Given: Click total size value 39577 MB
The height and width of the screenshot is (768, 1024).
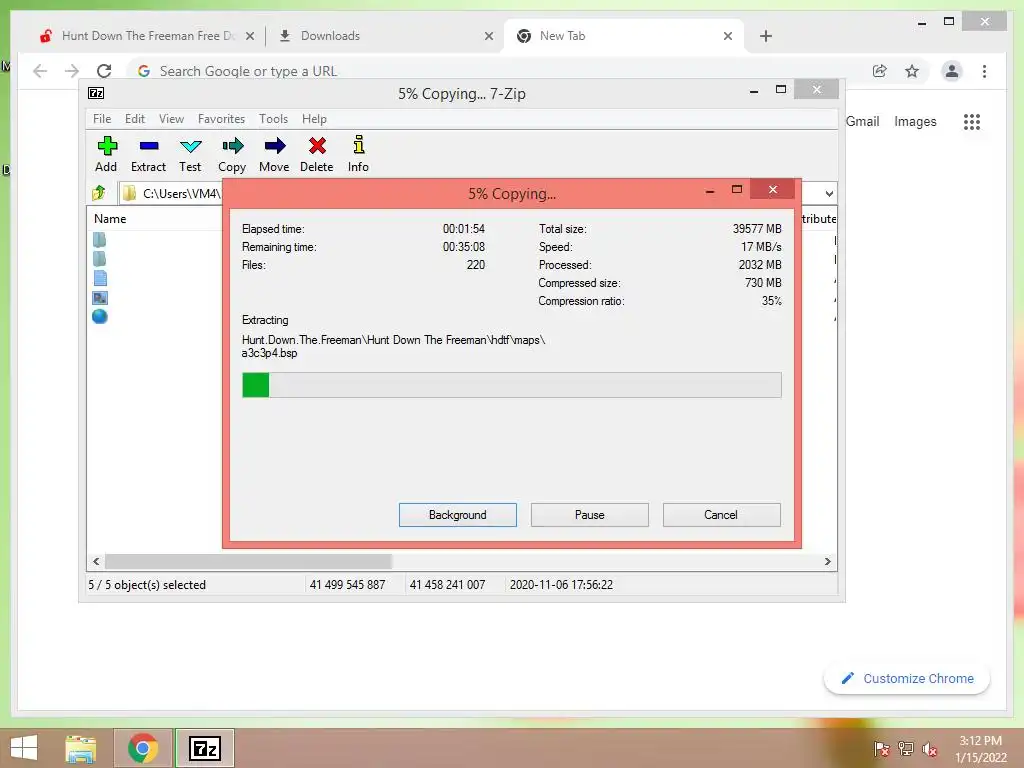Looking at the screenshot, I should point(757,229).
